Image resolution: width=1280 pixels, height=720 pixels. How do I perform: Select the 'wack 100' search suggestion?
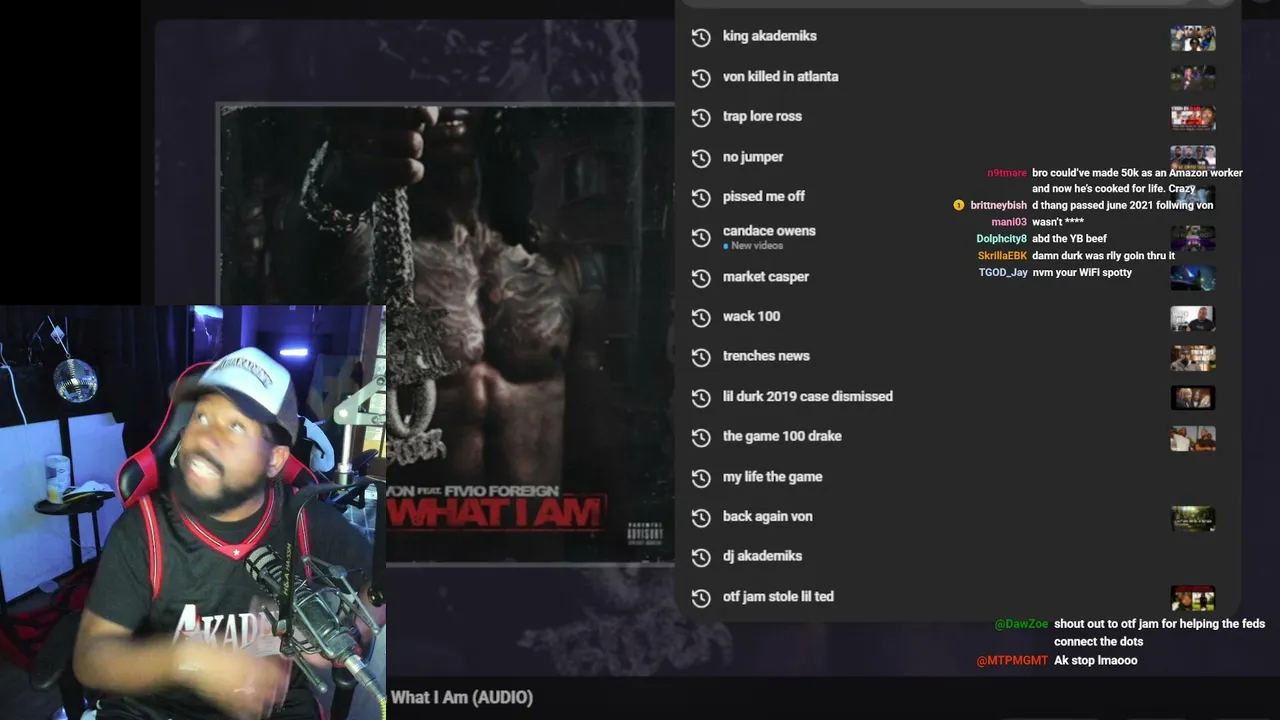pyautogui.click(x=751, y=316)
